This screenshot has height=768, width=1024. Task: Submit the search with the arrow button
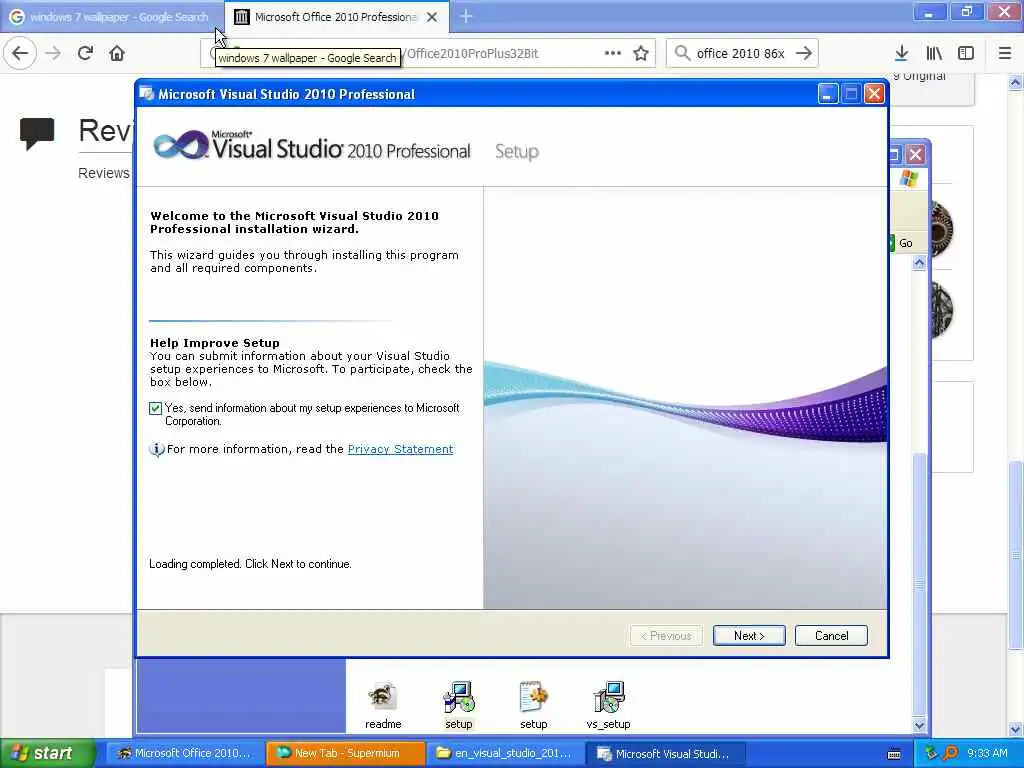click(x=804, y=53)
